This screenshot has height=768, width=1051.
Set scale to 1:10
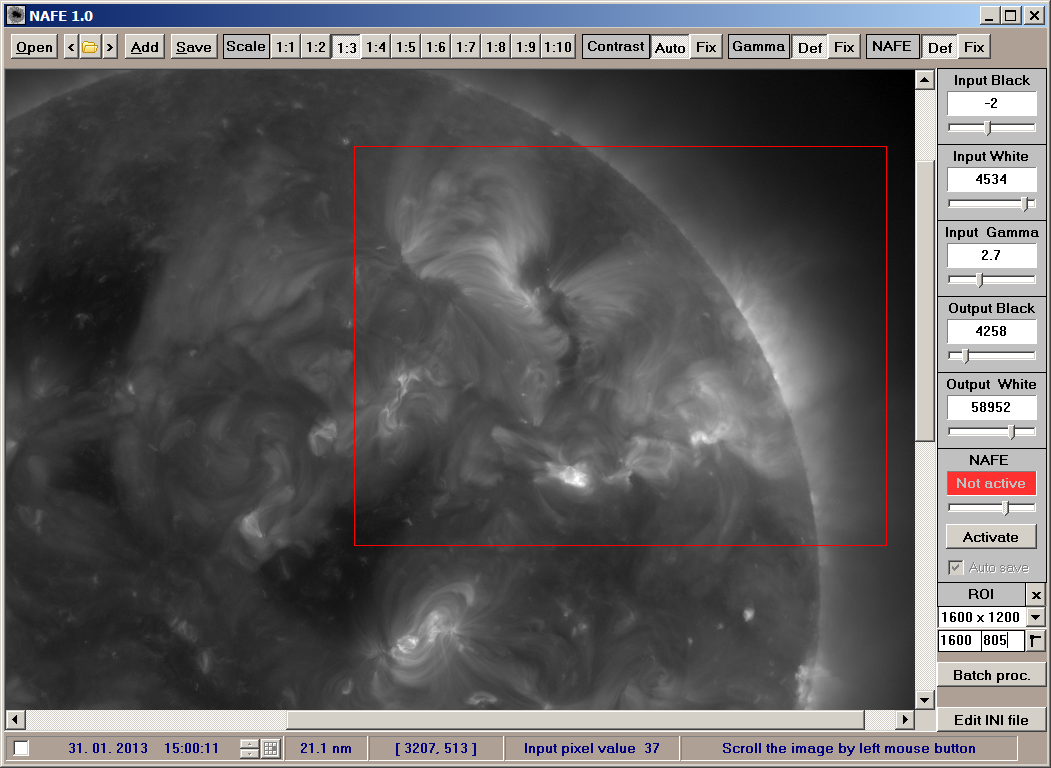[558, 47]
